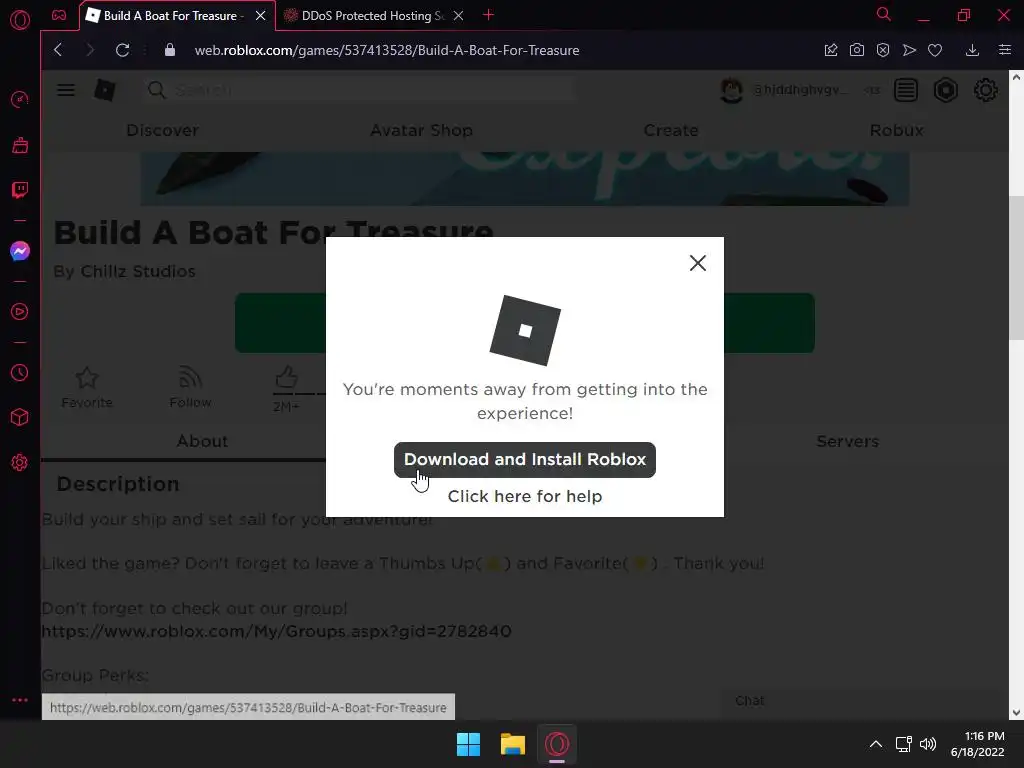Open sidebar three dots setup
Viewport: 1024px width, 768px height.
pos(20,700)
